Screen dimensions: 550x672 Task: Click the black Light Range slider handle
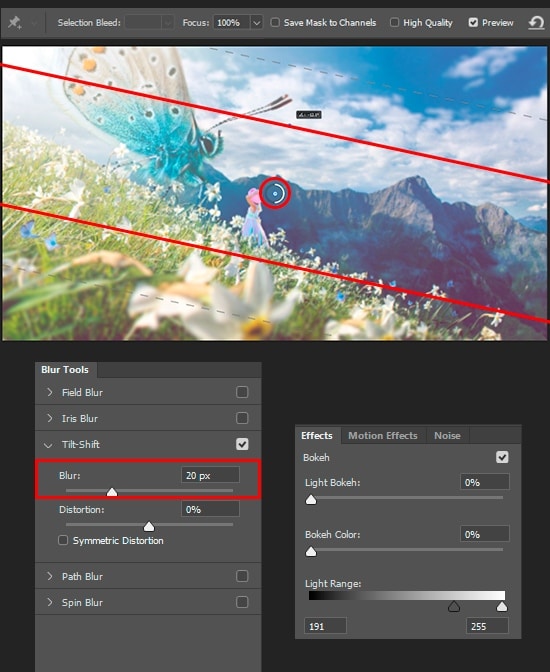pos(454,606)
